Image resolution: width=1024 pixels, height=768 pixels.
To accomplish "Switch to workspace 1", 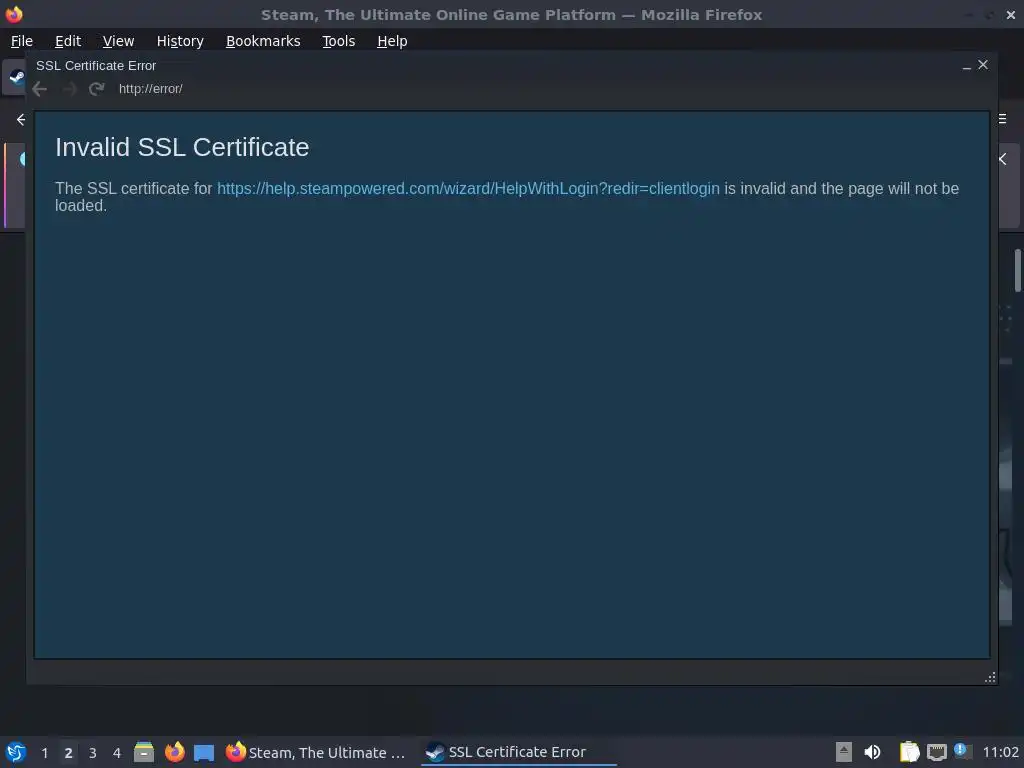I will tap(44, 753).
